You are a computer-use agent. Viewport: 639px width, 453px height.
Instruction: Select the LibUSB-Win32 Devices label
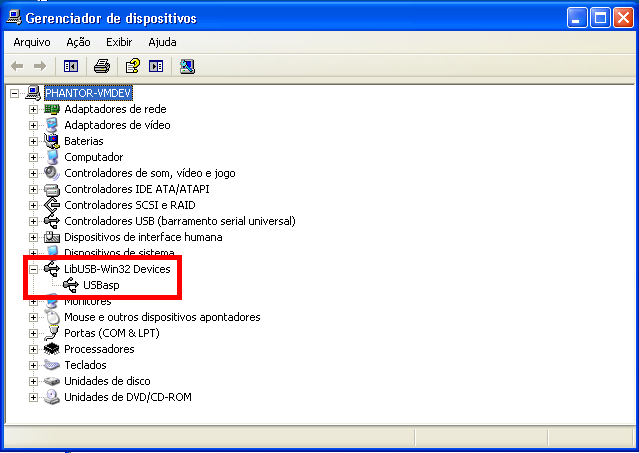pyautogui.click(x=117, y=269)
